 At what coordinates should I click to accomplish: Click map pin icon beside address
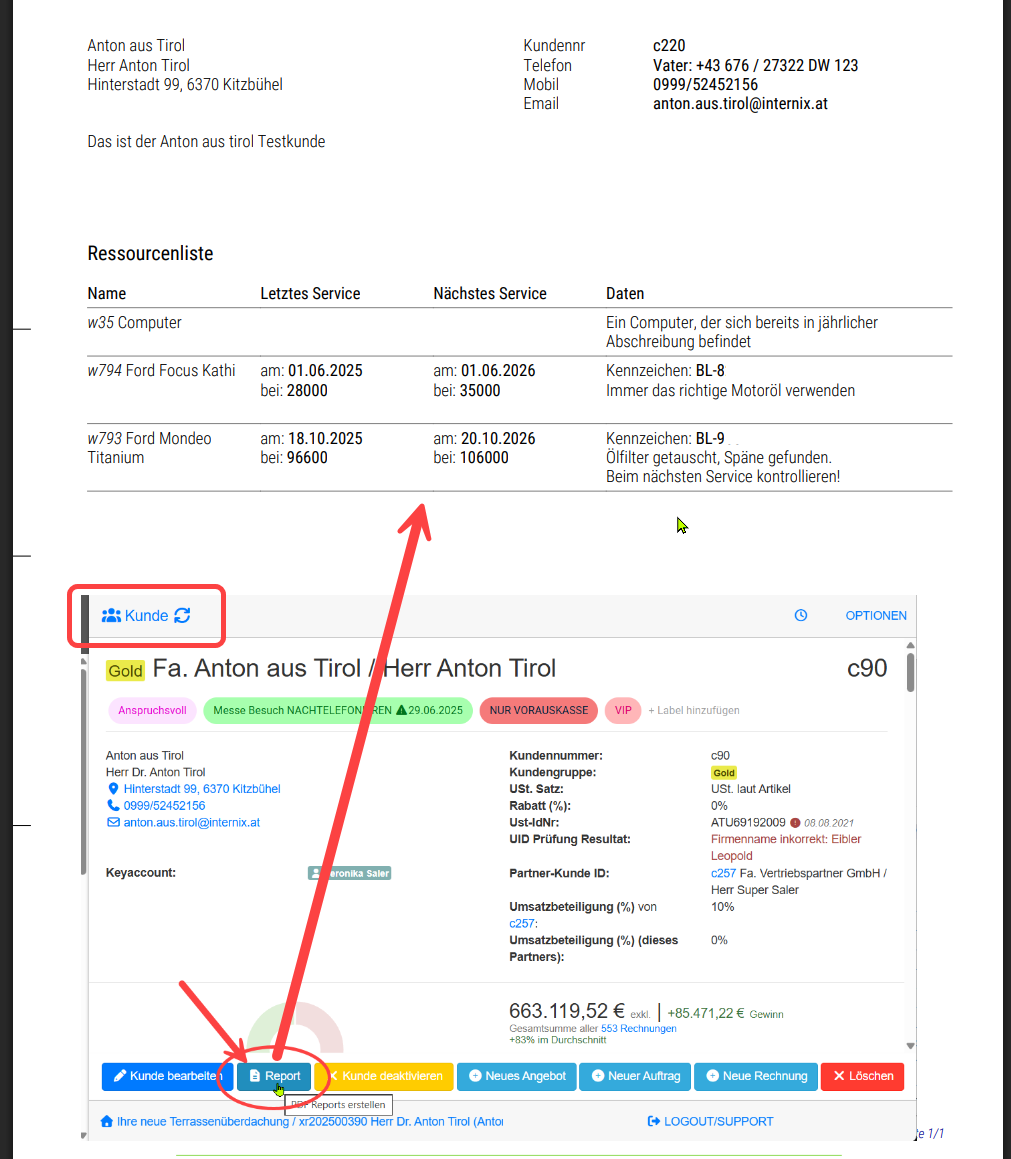point(113,789)
